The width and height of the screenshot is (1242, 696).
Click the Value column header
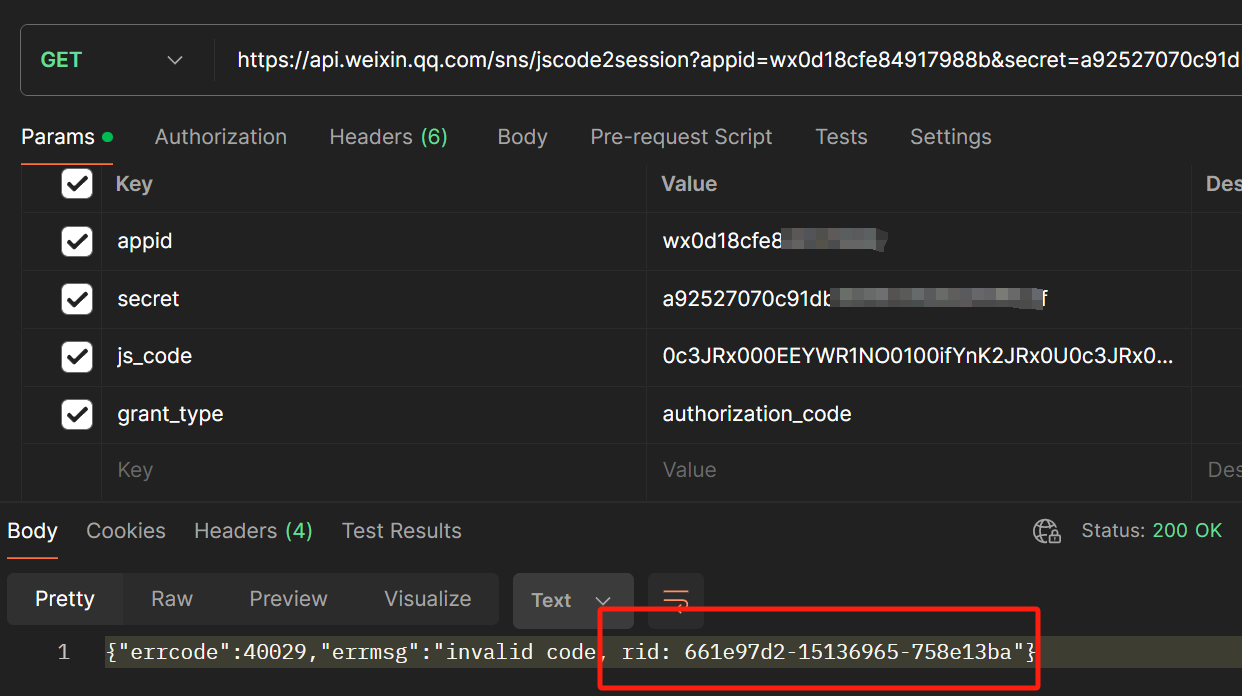689,184
